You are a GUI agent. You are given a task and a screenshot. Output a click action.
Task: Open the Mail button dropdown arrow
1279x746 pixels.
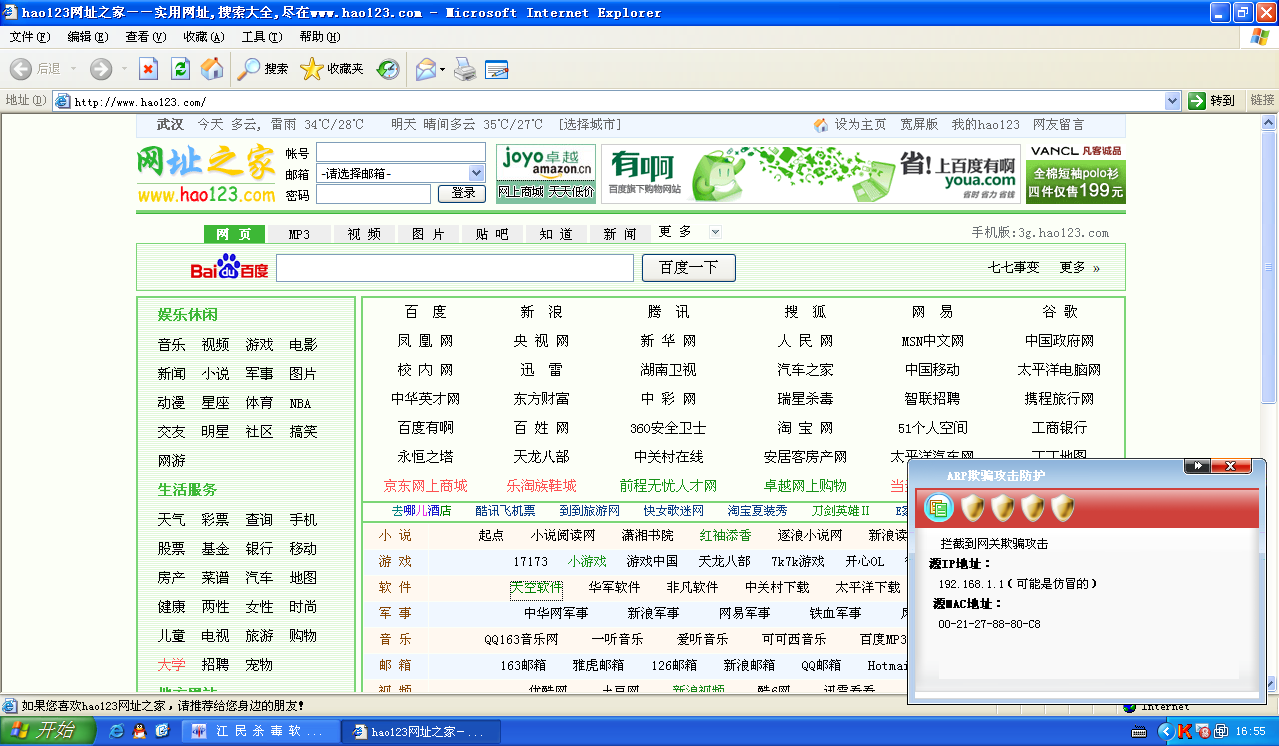click(x=442, y=69)
